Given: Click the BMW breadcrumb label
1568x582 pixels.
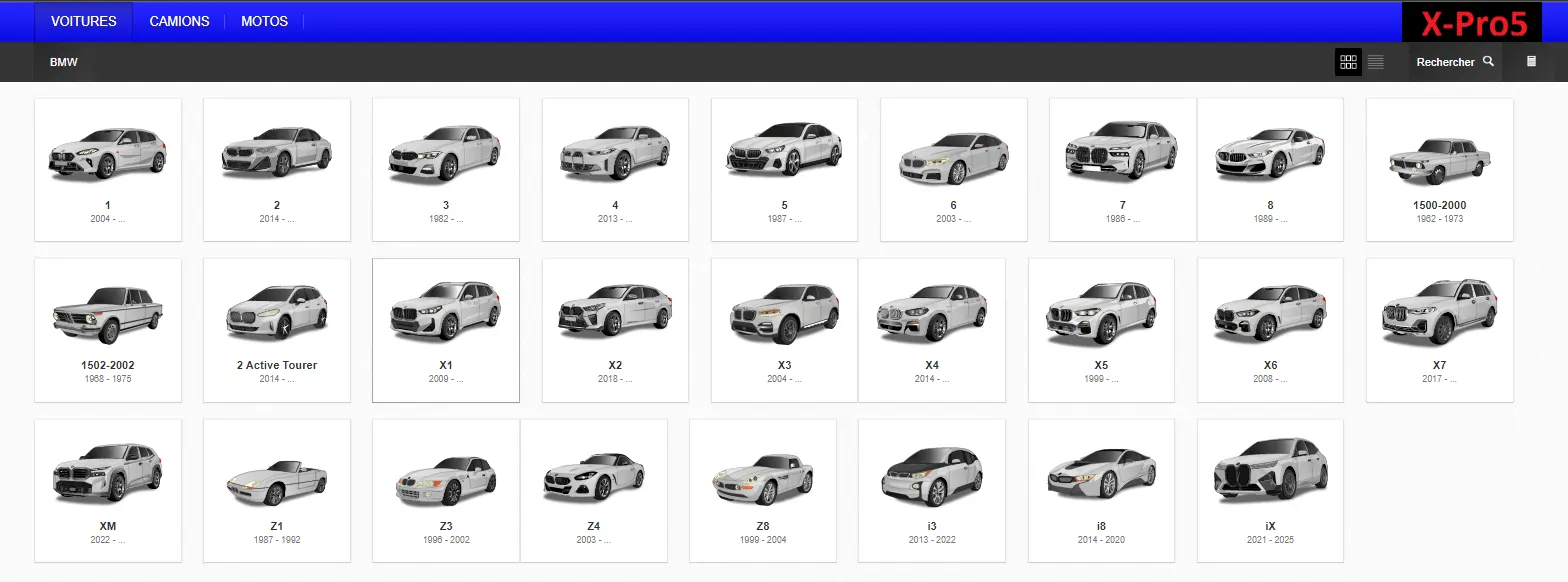Looking at the screenshot, I should 64,62.
